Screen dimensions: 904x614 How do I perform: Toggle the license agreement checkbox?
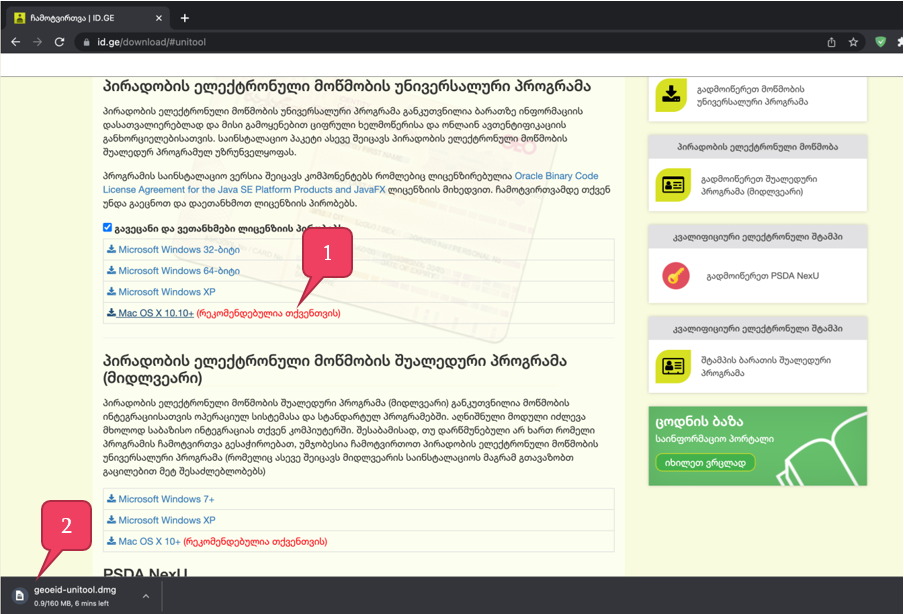(108, 227)
